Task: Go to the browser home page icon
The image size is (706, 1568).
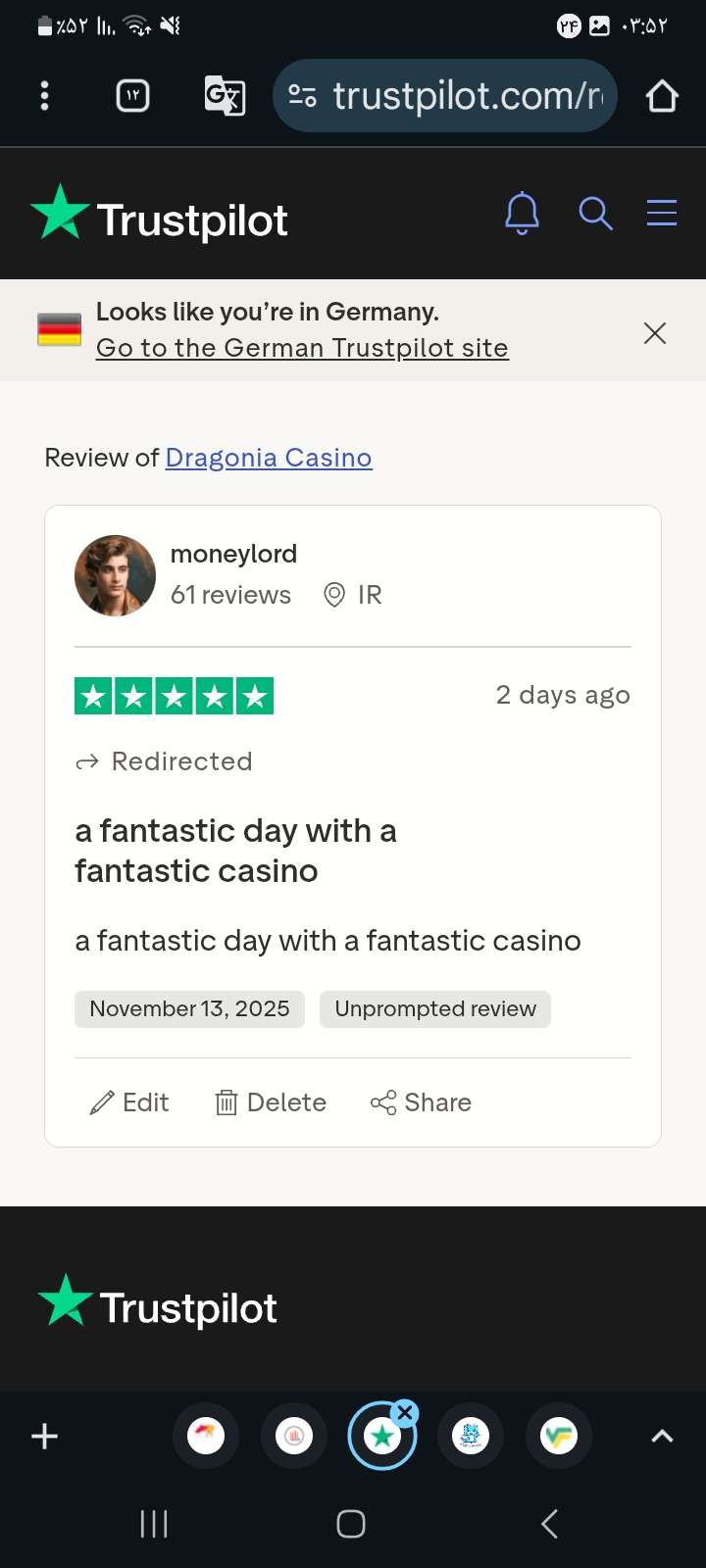Action: (662, 96)
